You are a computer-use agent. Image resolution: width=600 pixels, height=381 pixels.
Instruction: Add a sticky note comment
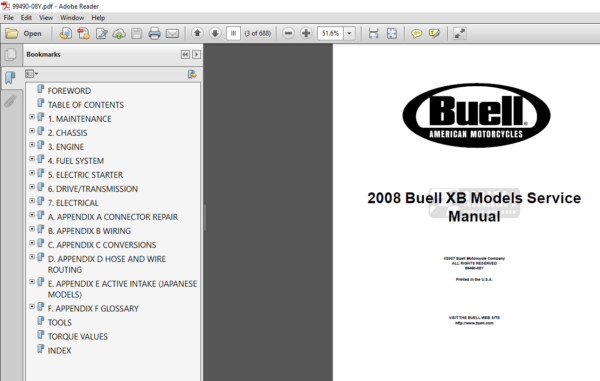tap(416, 34)
